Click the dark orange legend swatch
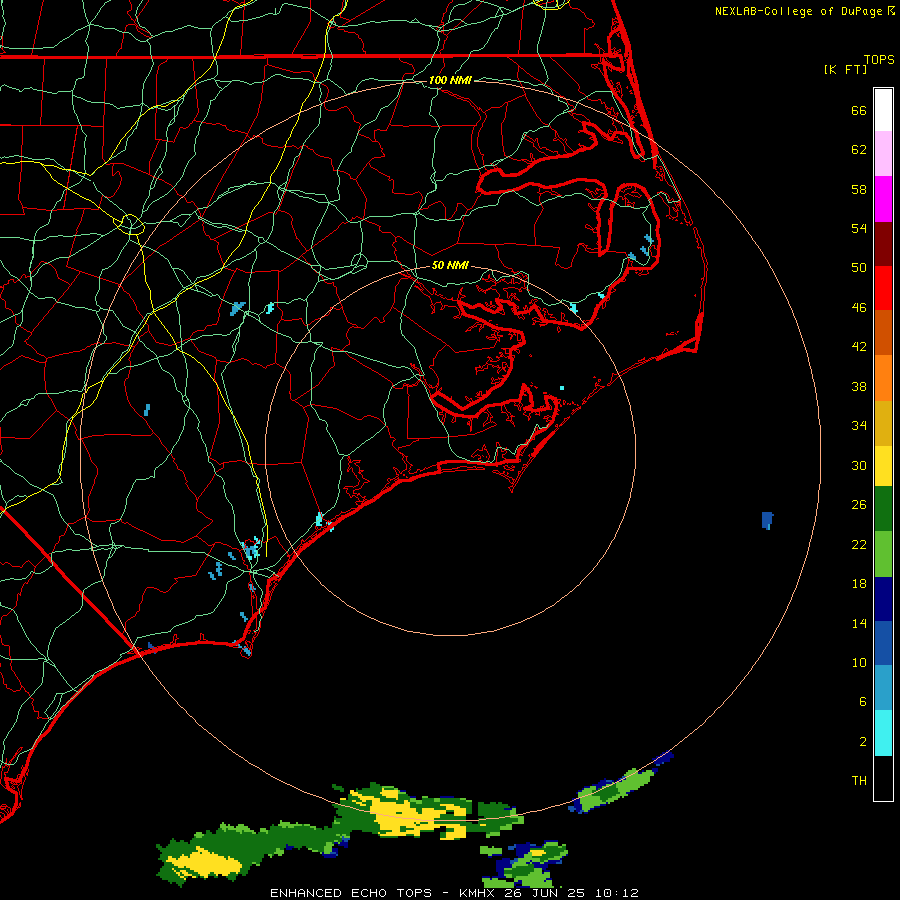Screen dimensions: 900x900 click(x=883, y=333)
